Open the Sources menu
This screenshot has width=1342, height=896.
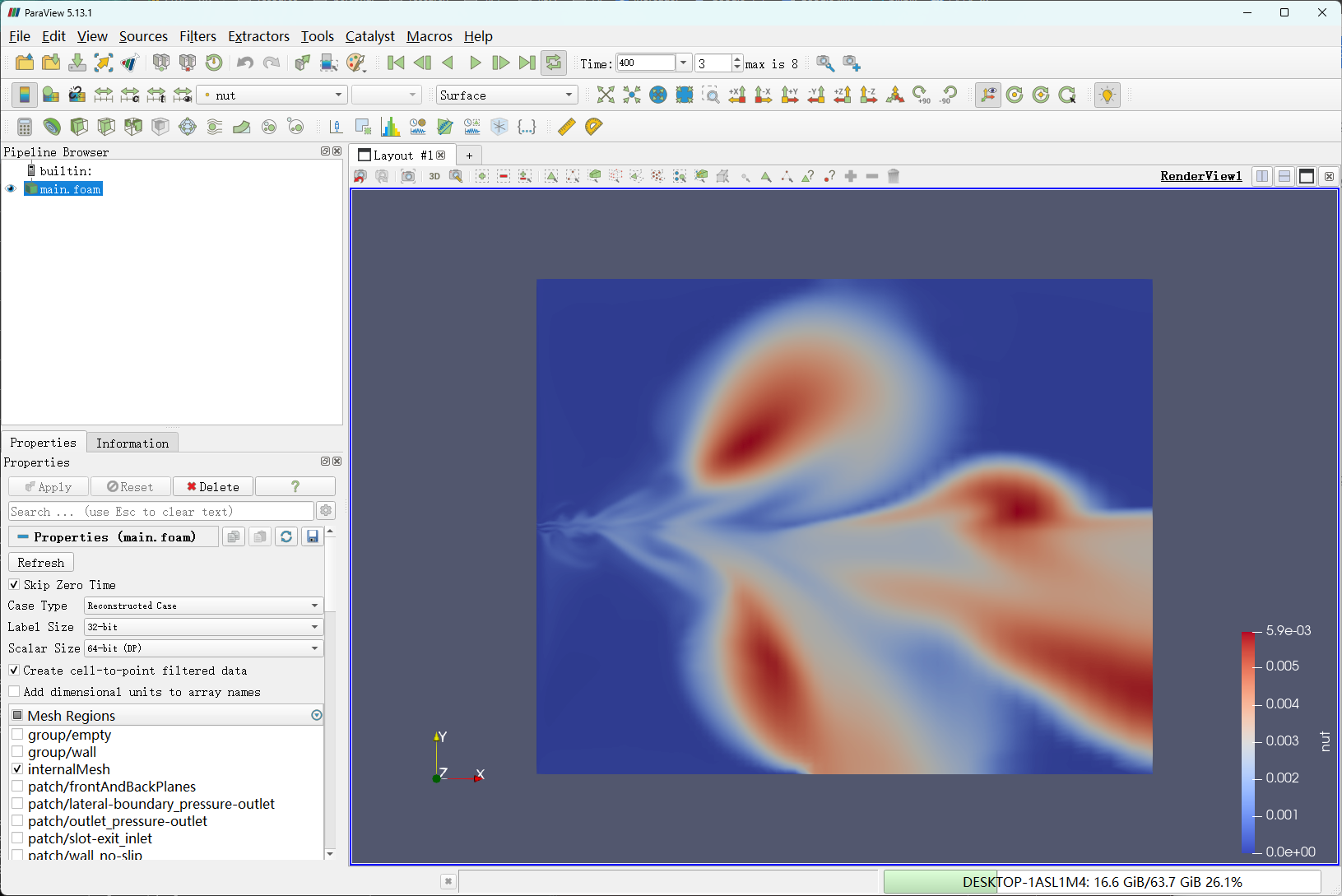tap(143, 36)
